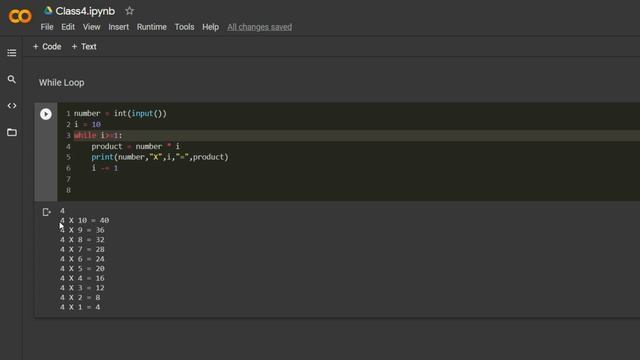Click the cell output options icon
The height and width of the screenshot is (360, 640).
[x=46, y=212]
